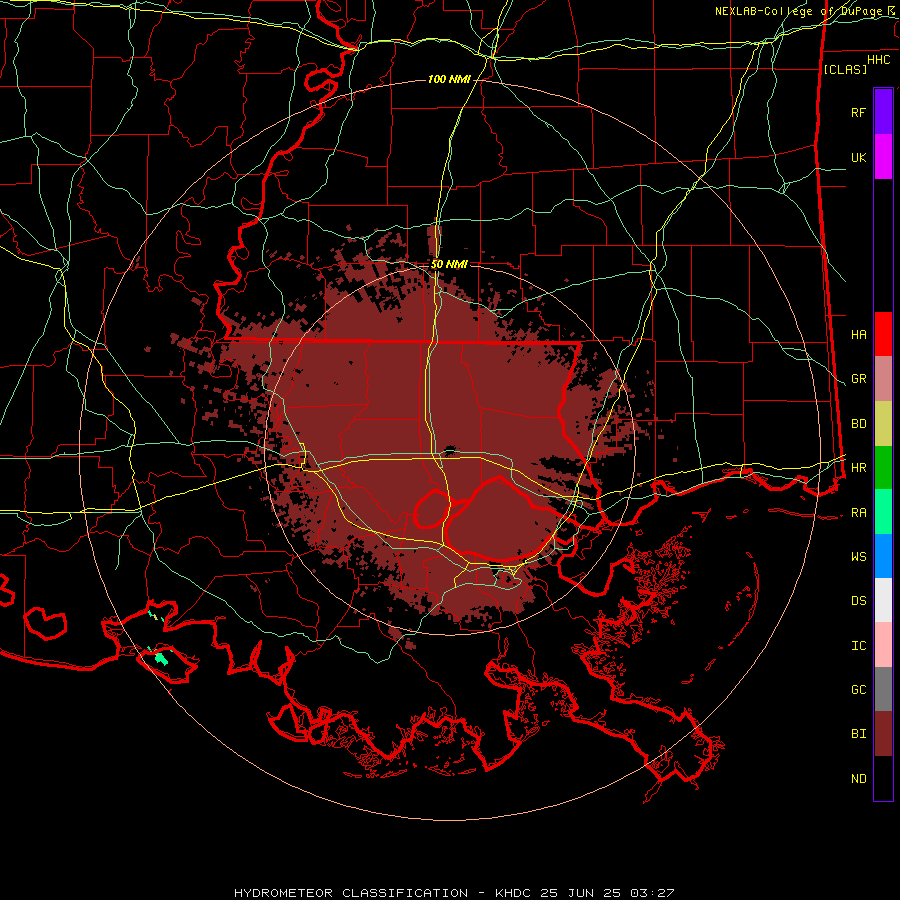This screenshot has height=900, width=900.
Task: Click the BI legend label
Action: tap(858, 734)
